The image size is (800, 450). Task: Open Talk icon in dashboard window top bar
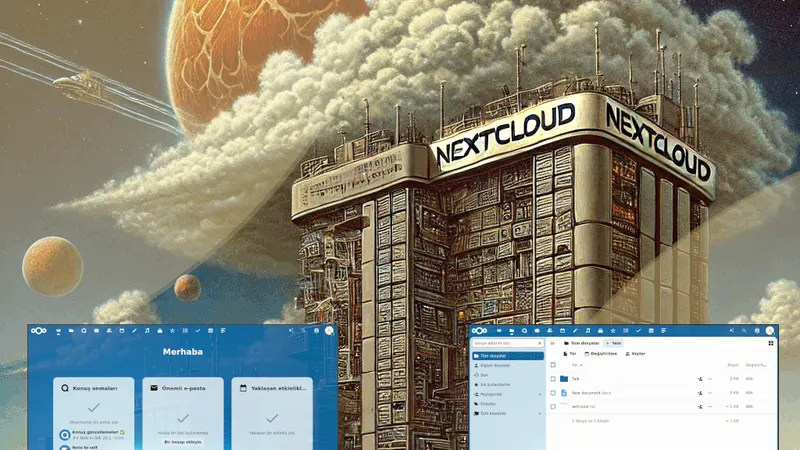[x=84, y=331]
